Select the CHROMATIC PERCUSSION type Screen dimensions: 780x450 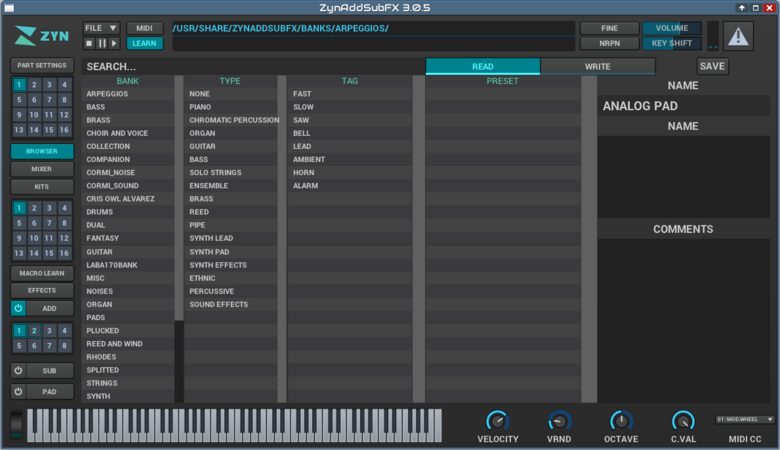pyautogui.click(x=231, y=120)
